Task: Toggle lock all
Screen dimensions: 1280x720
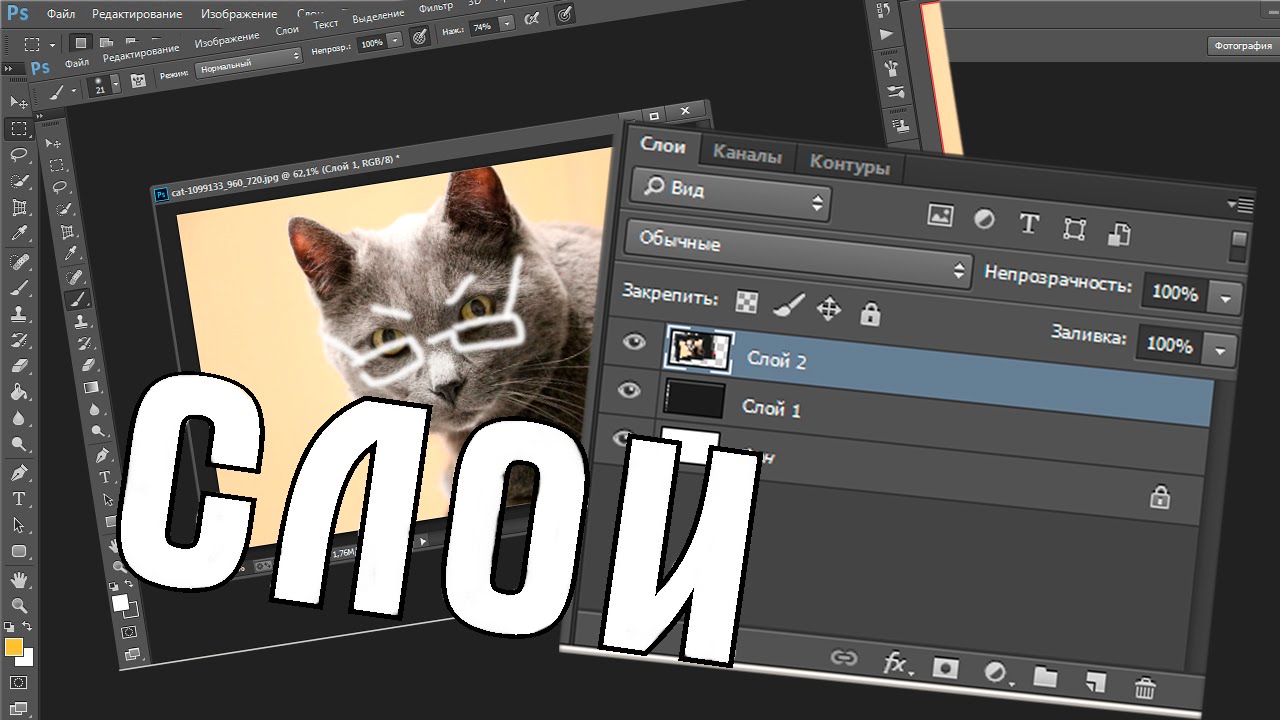Action: pyautogui.click(x=870, y=315)
